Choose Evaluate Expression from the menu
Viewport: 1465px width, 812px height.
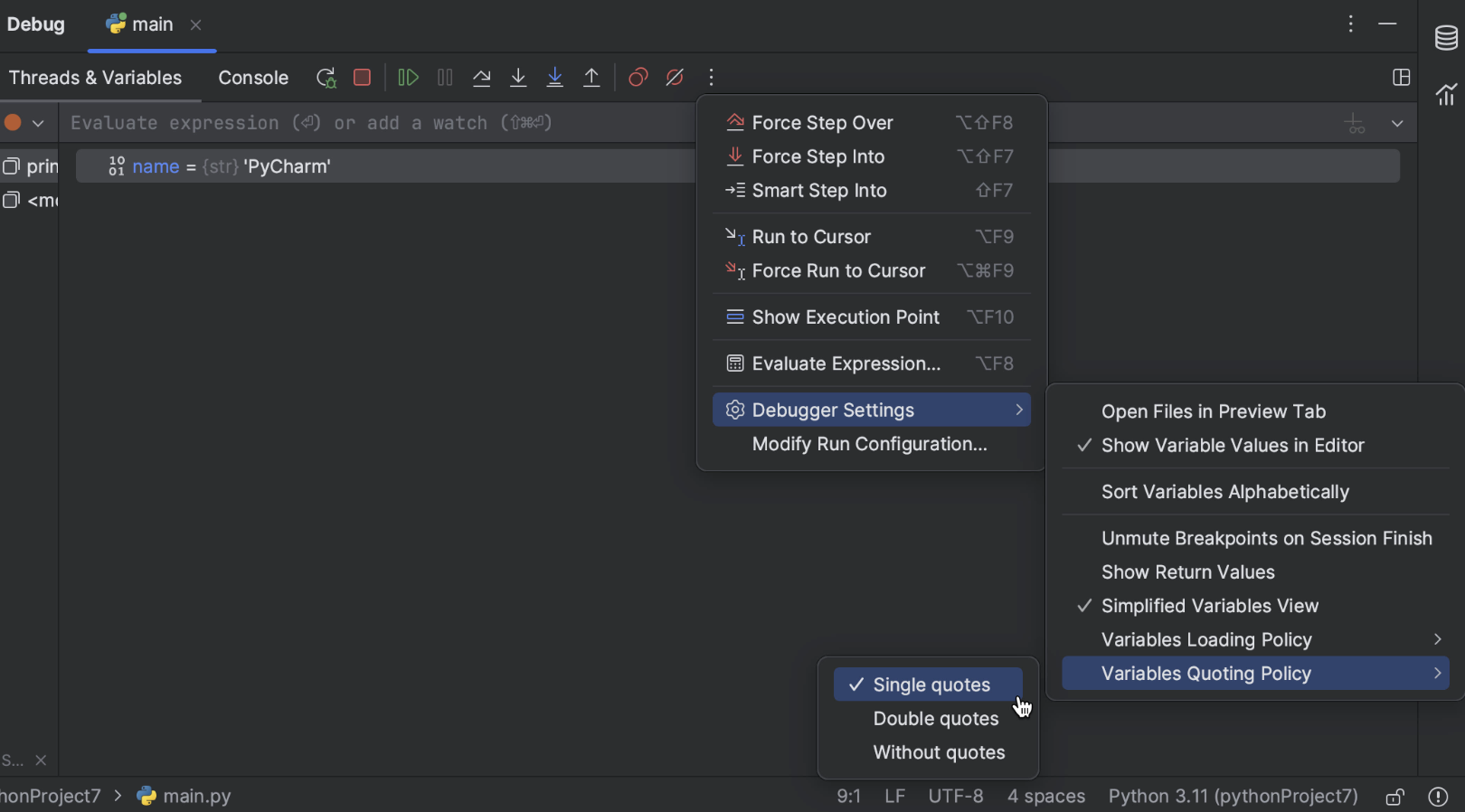click(846, 364)
